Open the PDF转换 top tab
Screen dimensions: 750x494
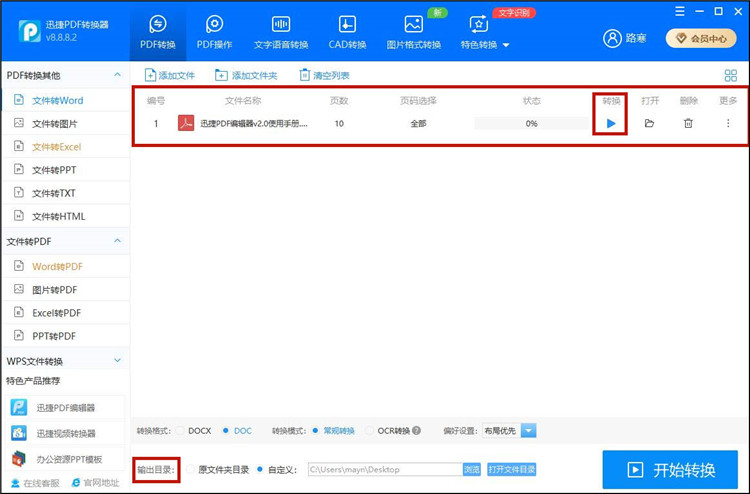click(158, 33)
